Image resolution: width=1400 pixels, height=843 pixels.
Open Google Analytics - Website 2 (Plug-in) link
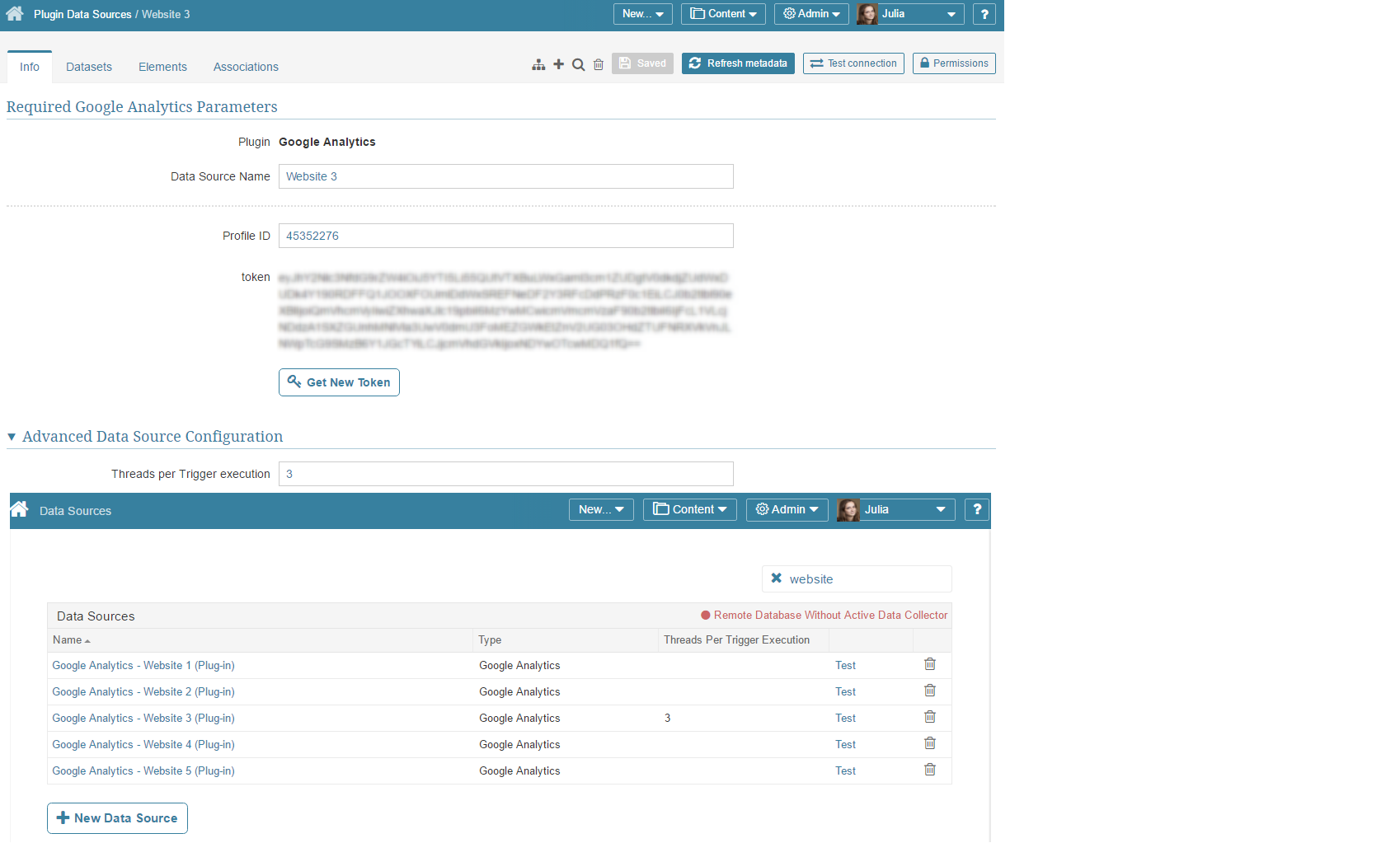pyautogui.click(x=143, y=692)
